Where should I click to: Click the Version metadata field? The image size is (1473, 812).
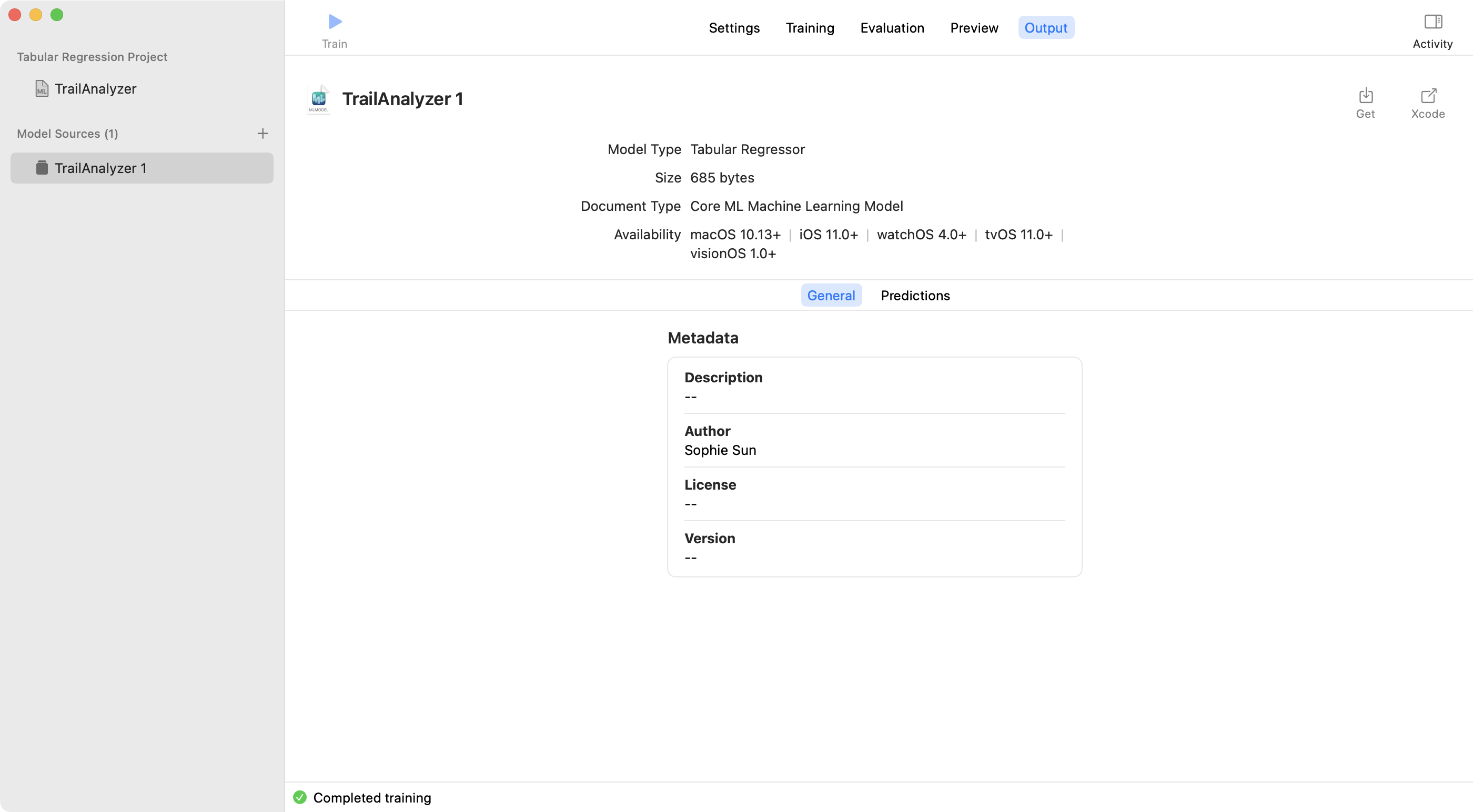pyautogui.click(x=874, y=547)
